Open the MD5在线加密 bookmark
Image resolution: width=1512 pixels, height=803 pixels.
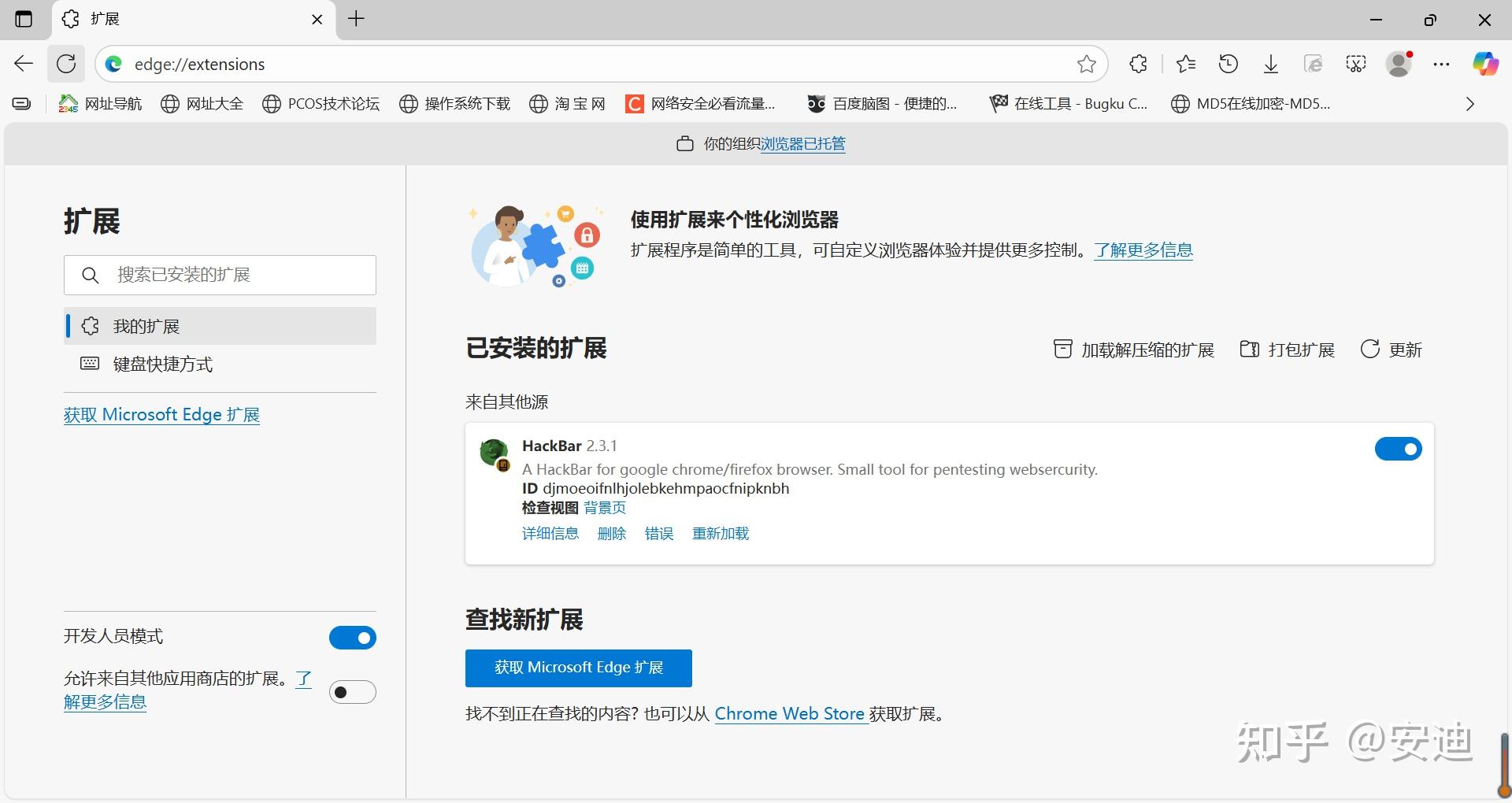1251,104
